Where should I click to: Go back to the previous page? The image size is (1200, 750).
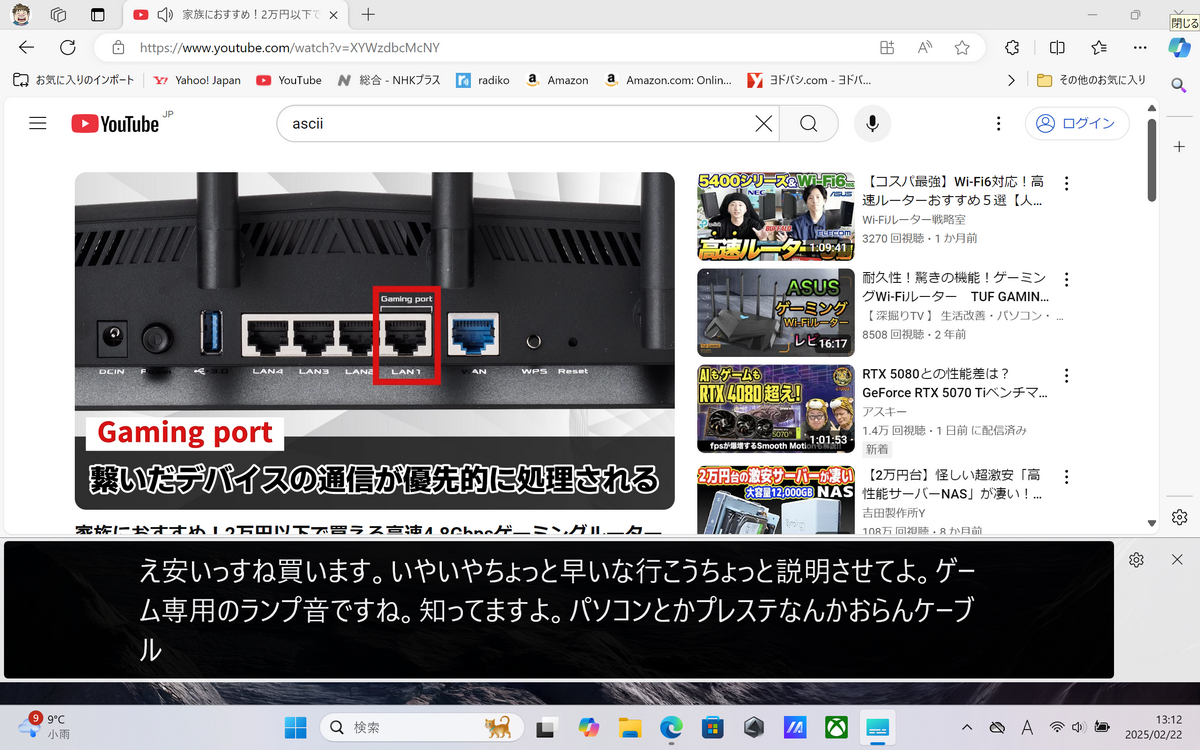click(x=27, y=47)
